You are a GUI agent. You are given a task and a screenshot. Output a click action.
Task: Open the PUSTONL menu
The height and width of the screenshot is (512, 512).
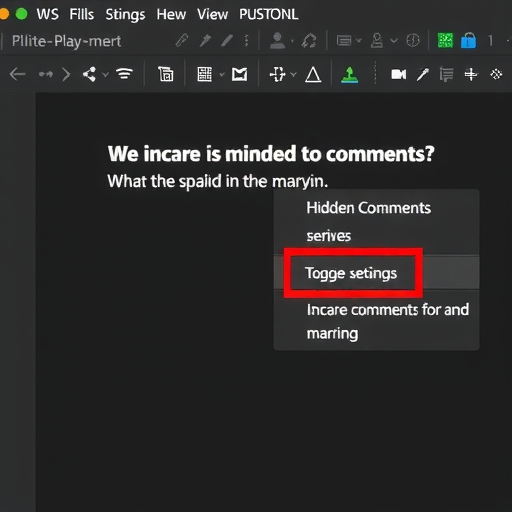269,14
